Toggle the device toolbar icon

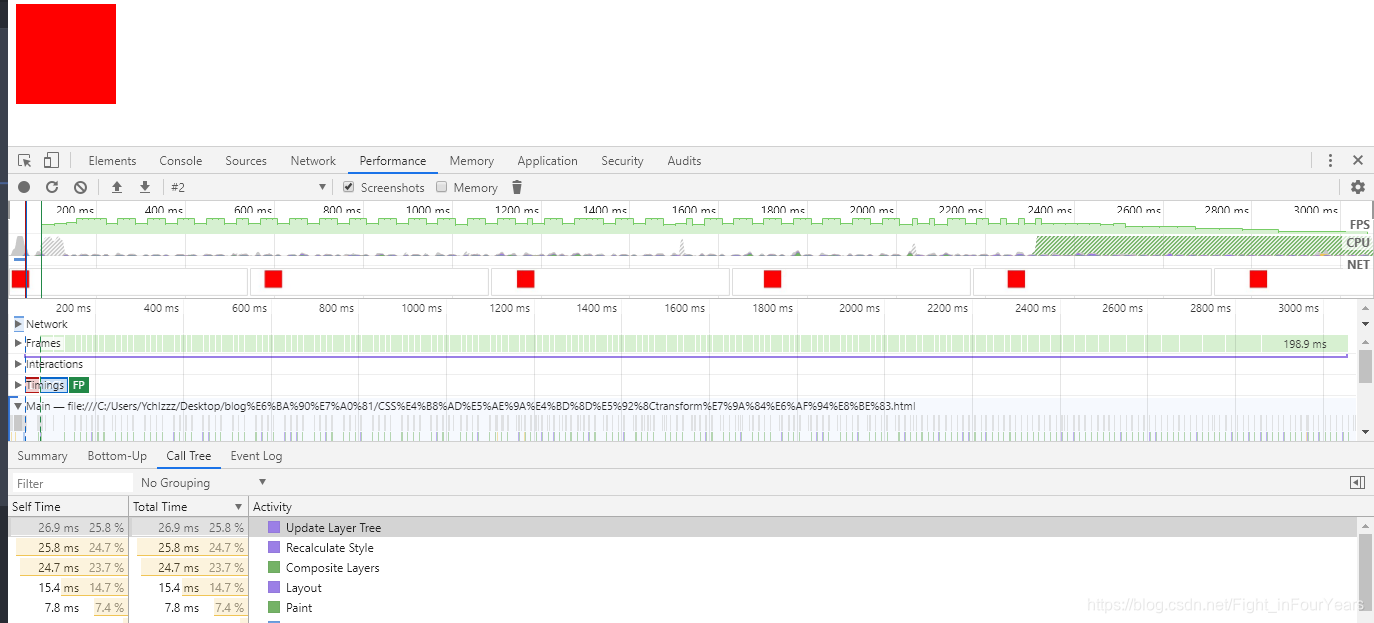[x=51, y=161]
